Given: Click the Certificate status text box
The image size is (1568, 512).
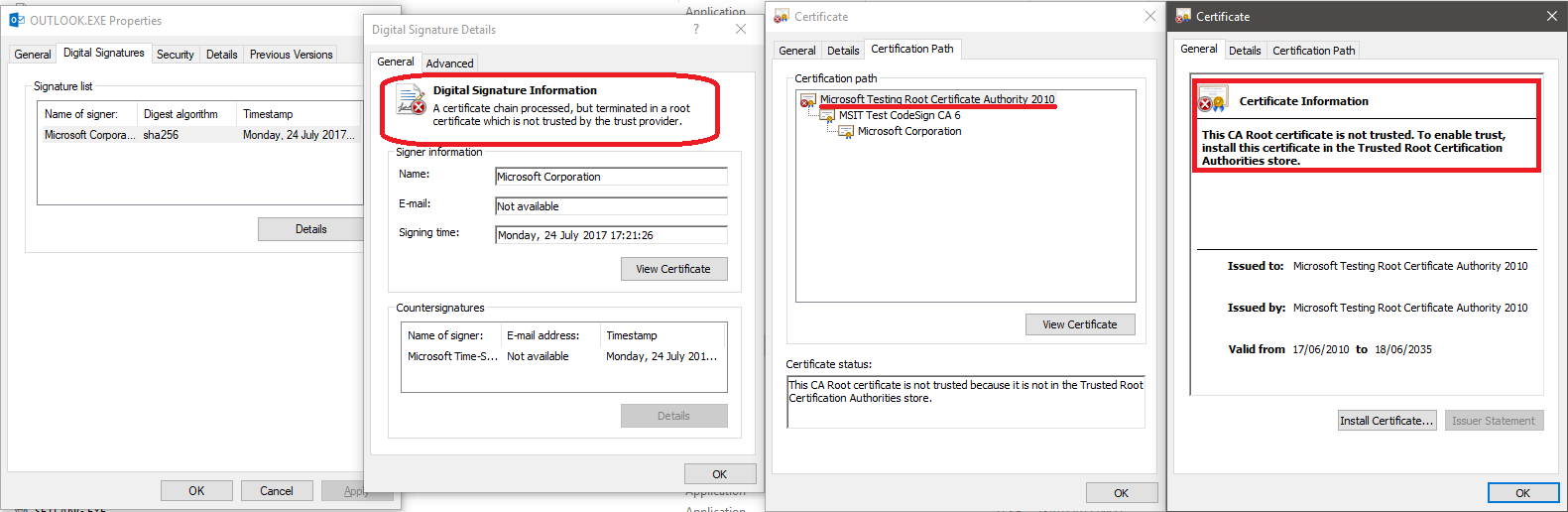Looking at the screenshot, I should pos(966,402).
